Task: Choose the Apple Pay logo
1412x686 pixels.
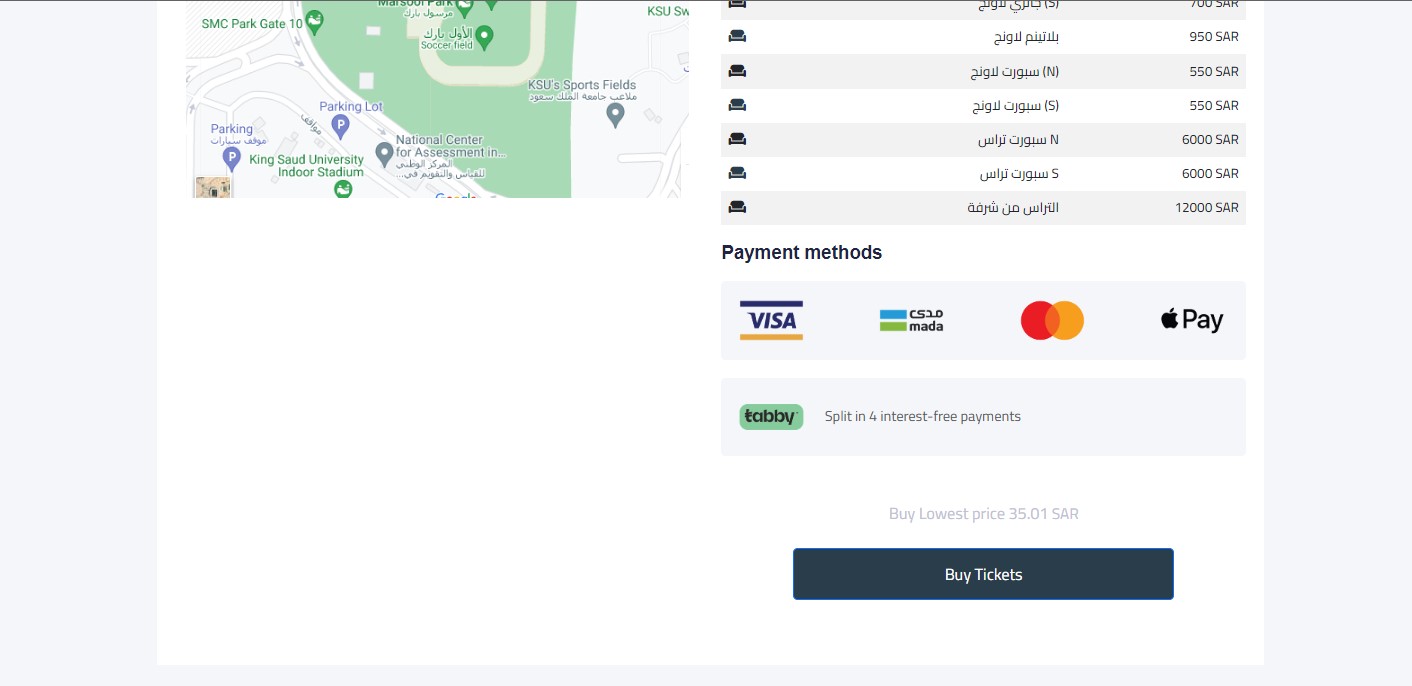Action: pos(1192,320)
